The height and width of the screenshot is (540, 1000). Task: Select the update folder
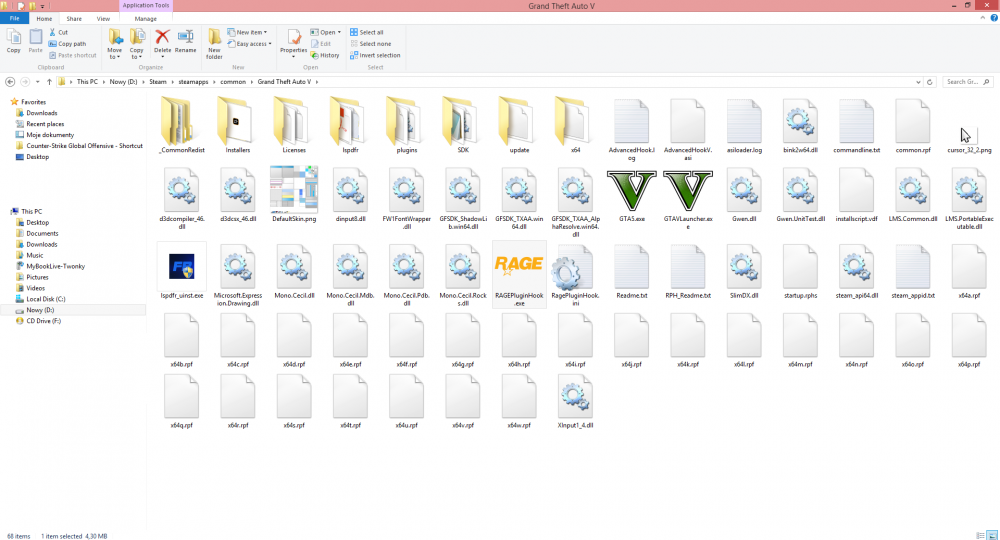point(519,121)
